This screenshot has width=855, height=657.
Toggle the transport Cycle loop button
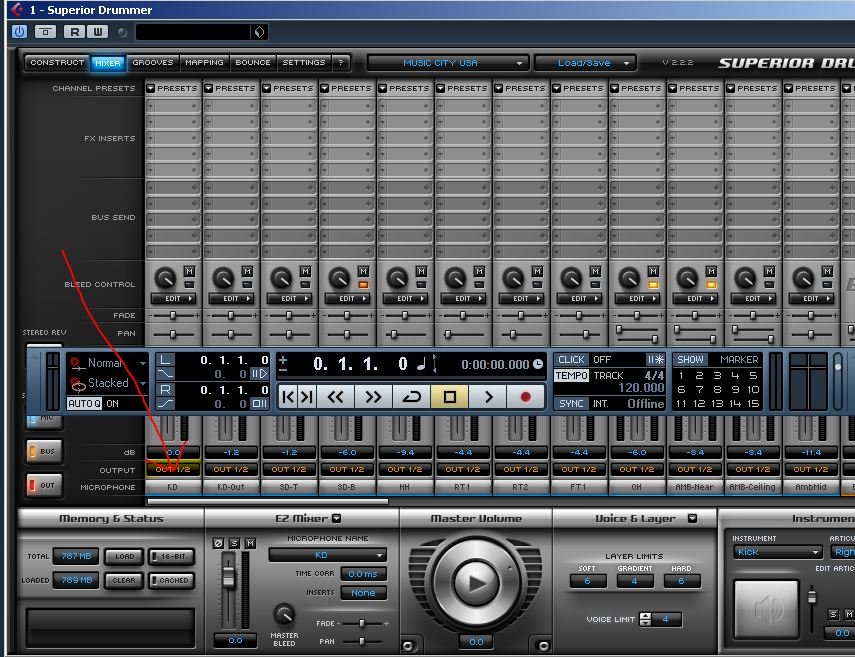coord(411,397)
